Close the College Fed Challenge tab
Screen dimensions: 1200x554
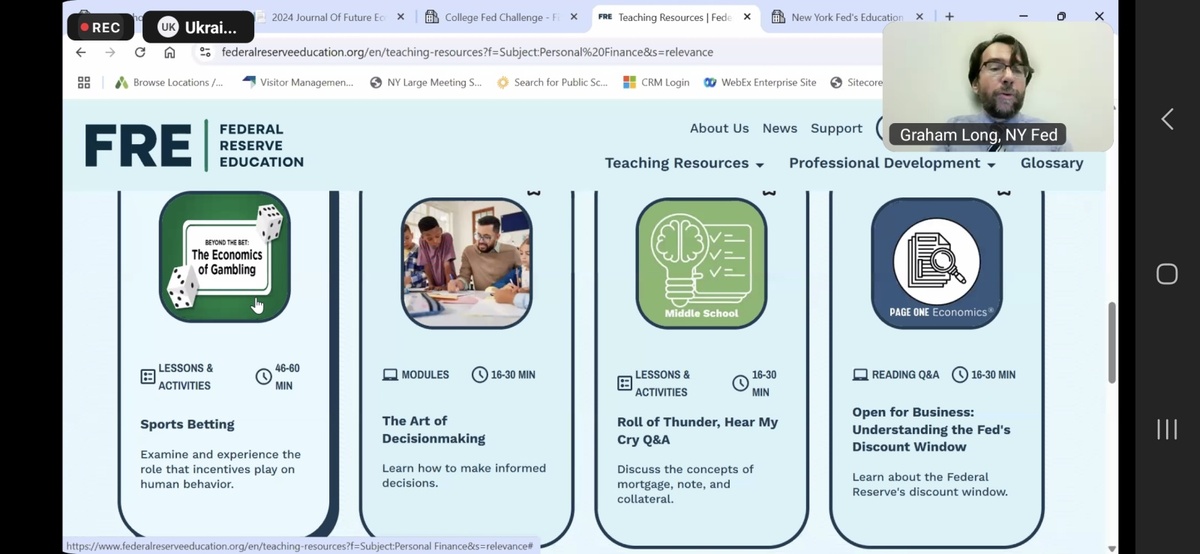tap(574, 17)
